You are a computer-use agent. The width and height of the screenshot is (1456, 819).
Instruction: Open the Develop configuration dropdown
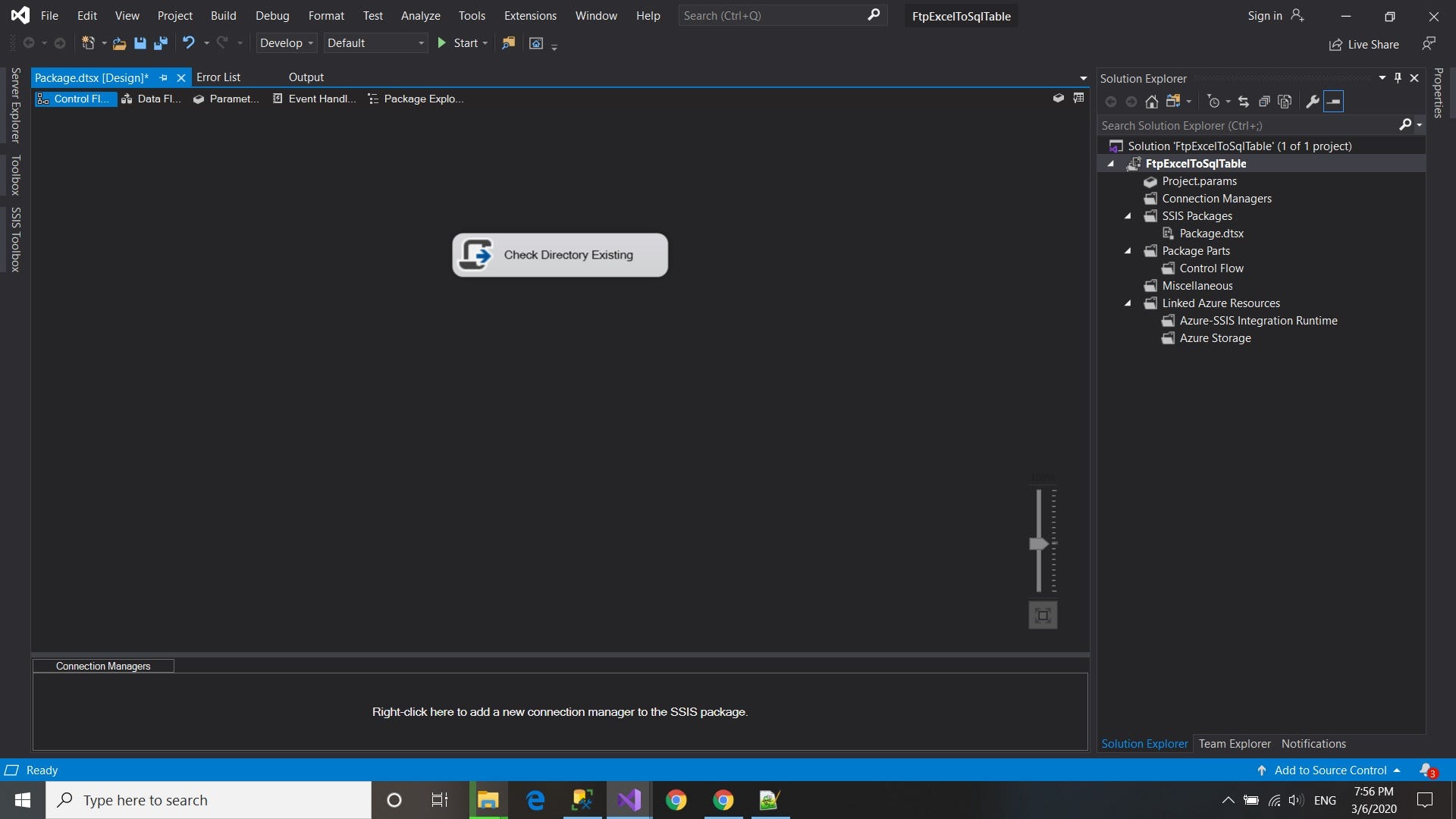(x=286, y=43)
